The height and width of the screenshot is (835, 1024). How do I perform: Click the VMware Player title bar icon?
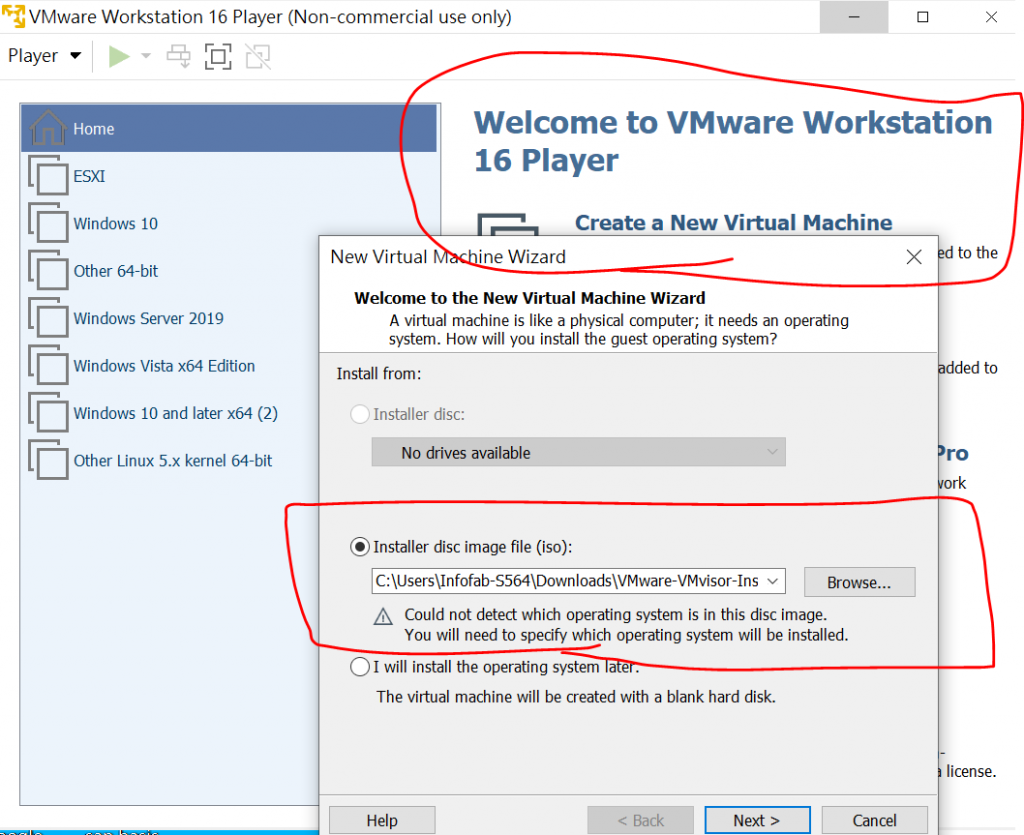[x=13, y=16]
